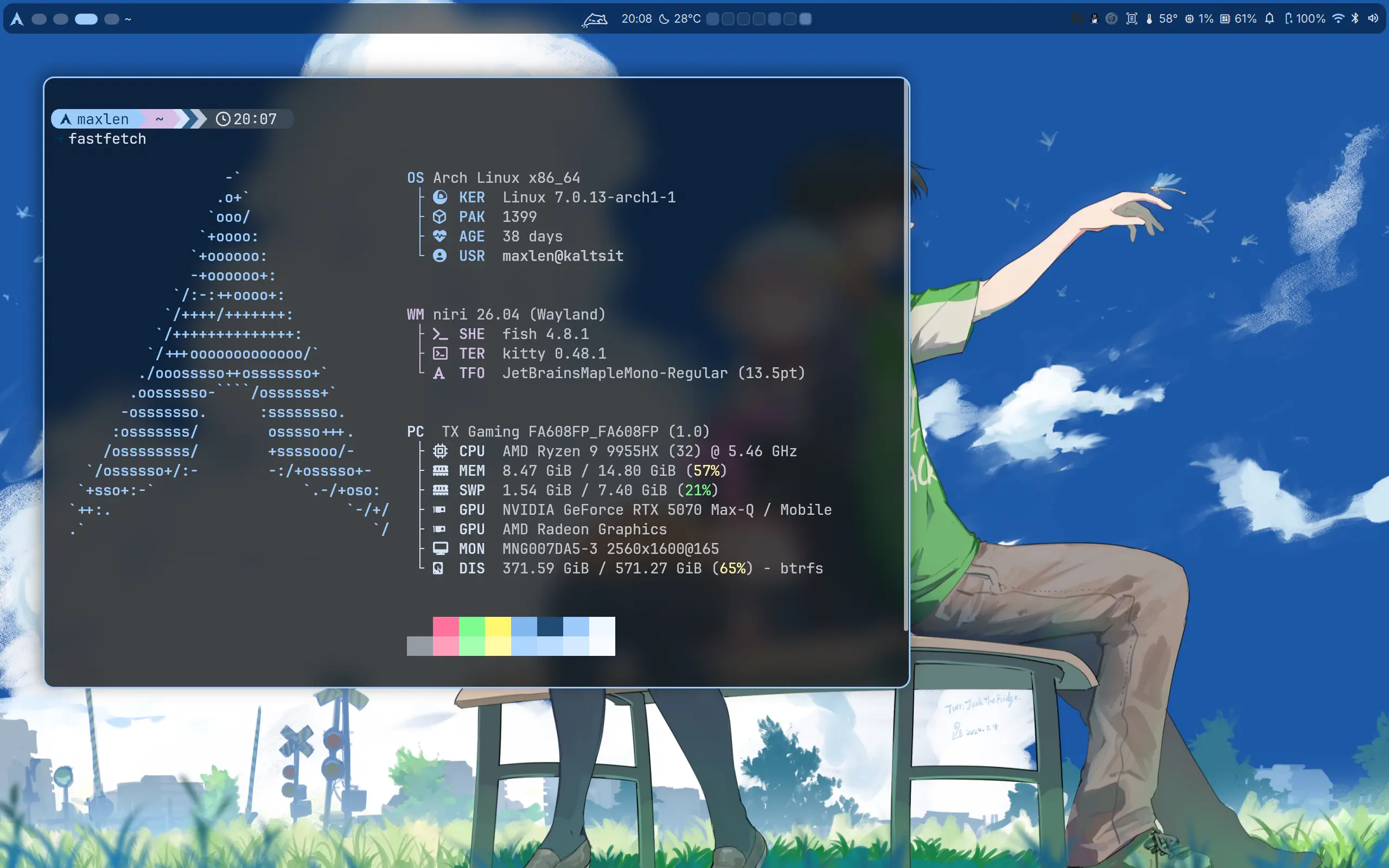Screen dimensions: 1389x868
Task: Click the 100% battery percentage
Action: click(x=1310, y=19)
